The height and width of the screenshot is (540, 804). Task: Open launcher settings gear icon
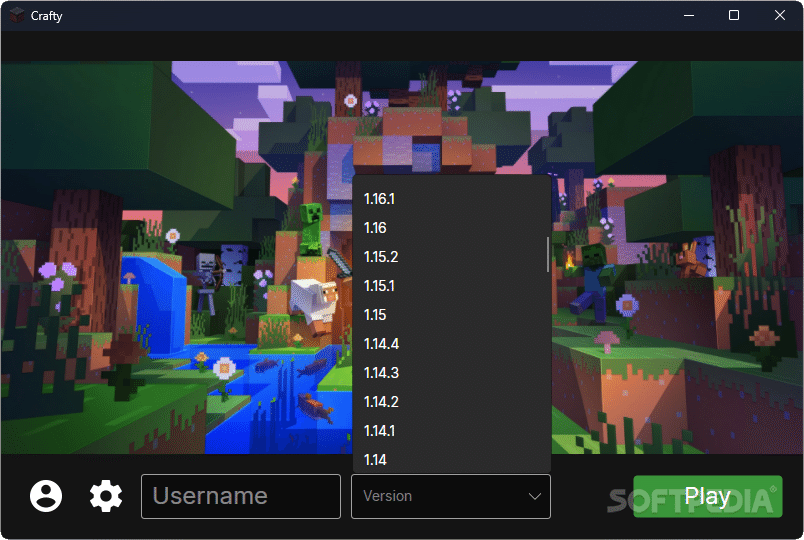106,496
